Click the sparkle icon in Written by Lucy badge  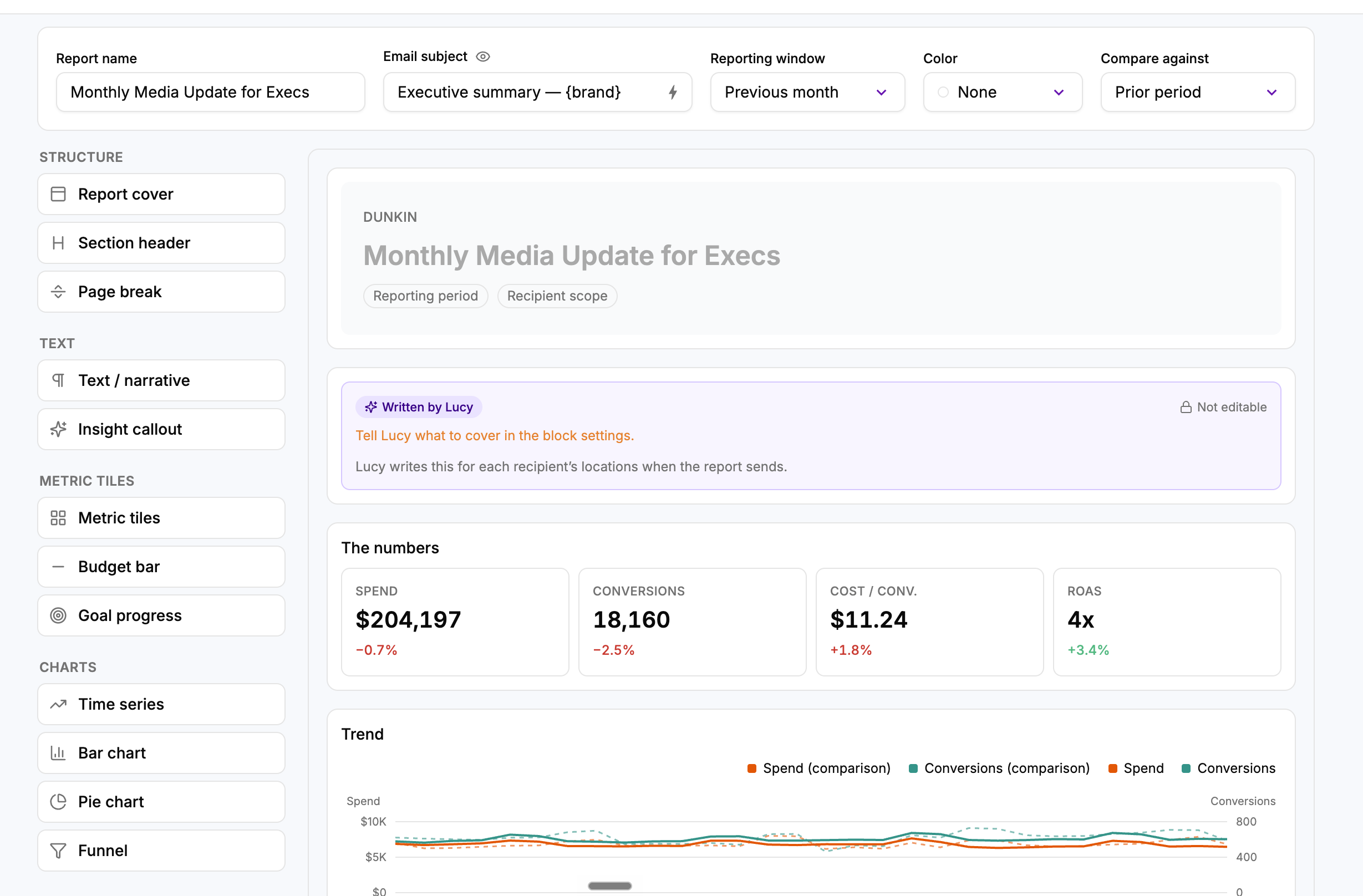(x=371, y=407)
